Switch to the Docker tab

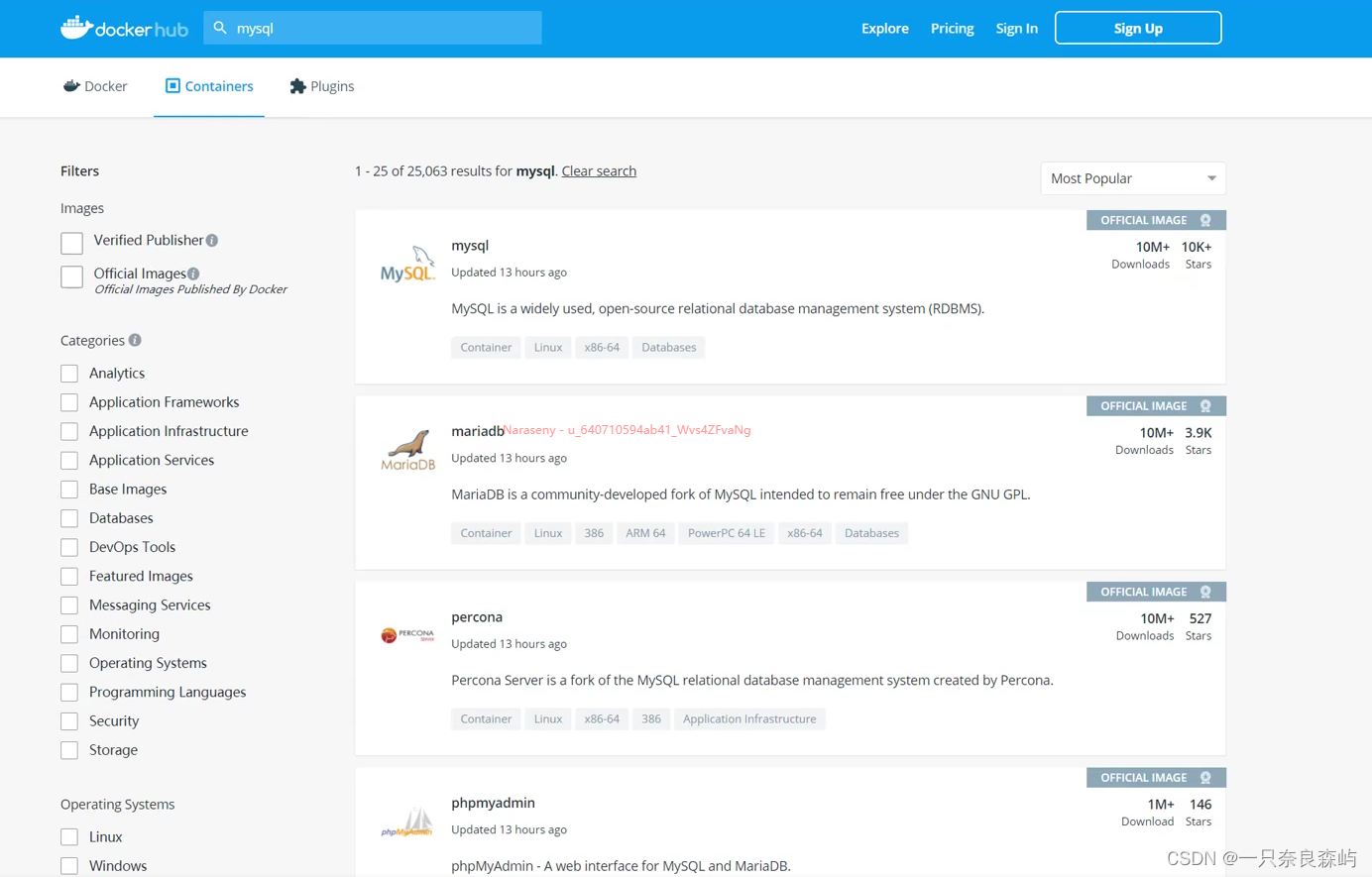(95, 86)
